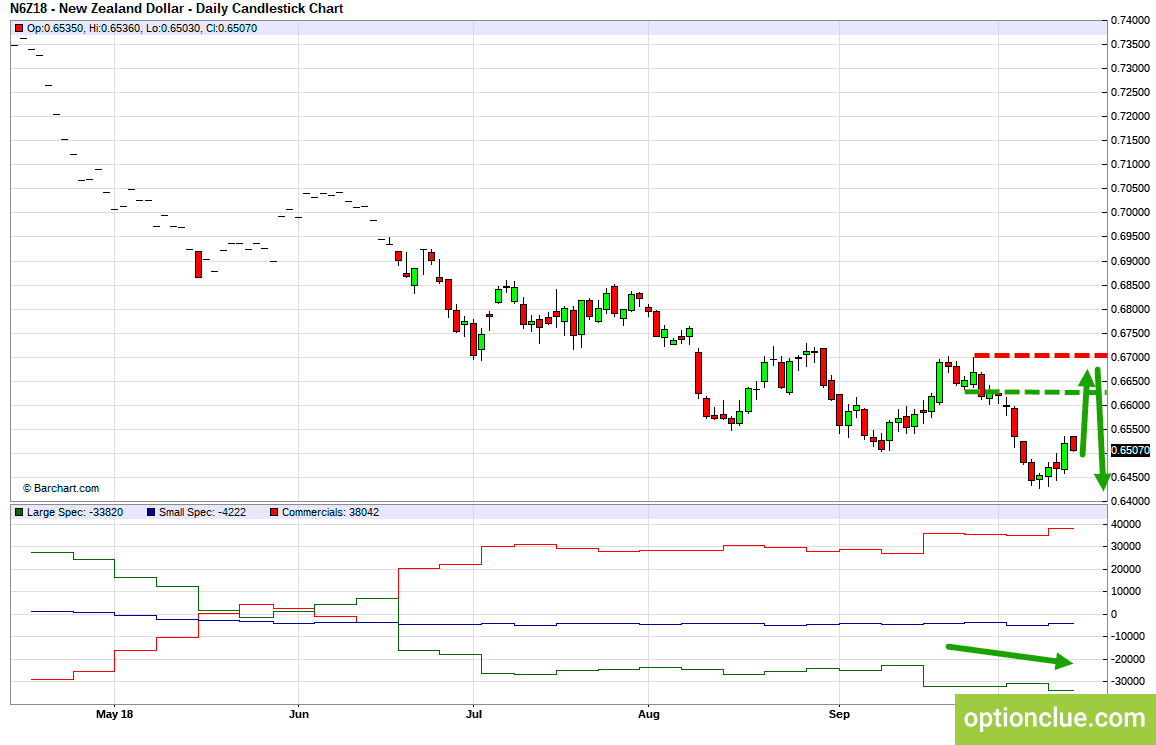
Task: Click the 0.69000 price axis label
Action: tap(1130, 261)
